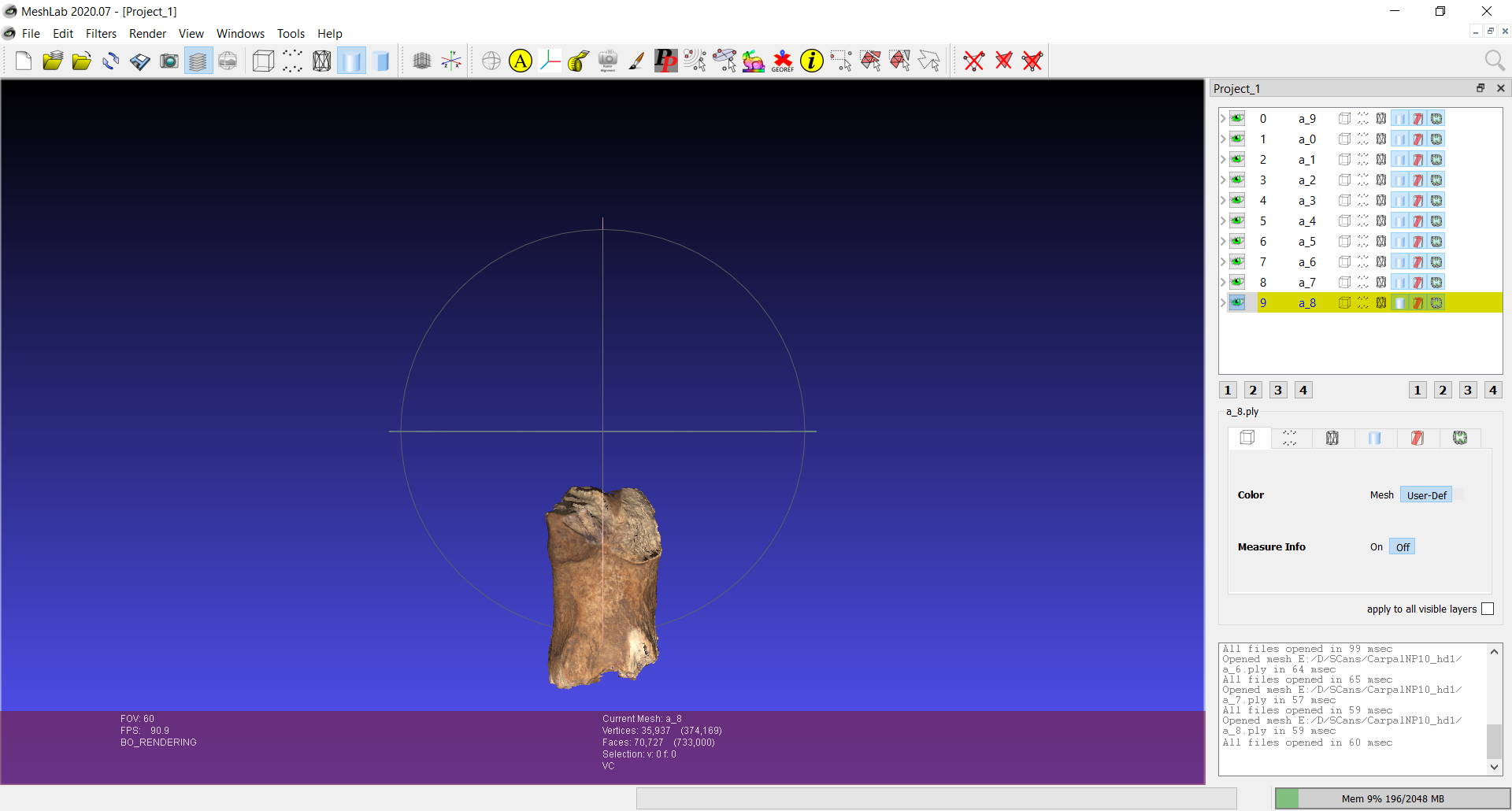Open the search icon in toolbar
Image resolution: width=1512 pixels, height=811 pixels.
click(1494, 61)
